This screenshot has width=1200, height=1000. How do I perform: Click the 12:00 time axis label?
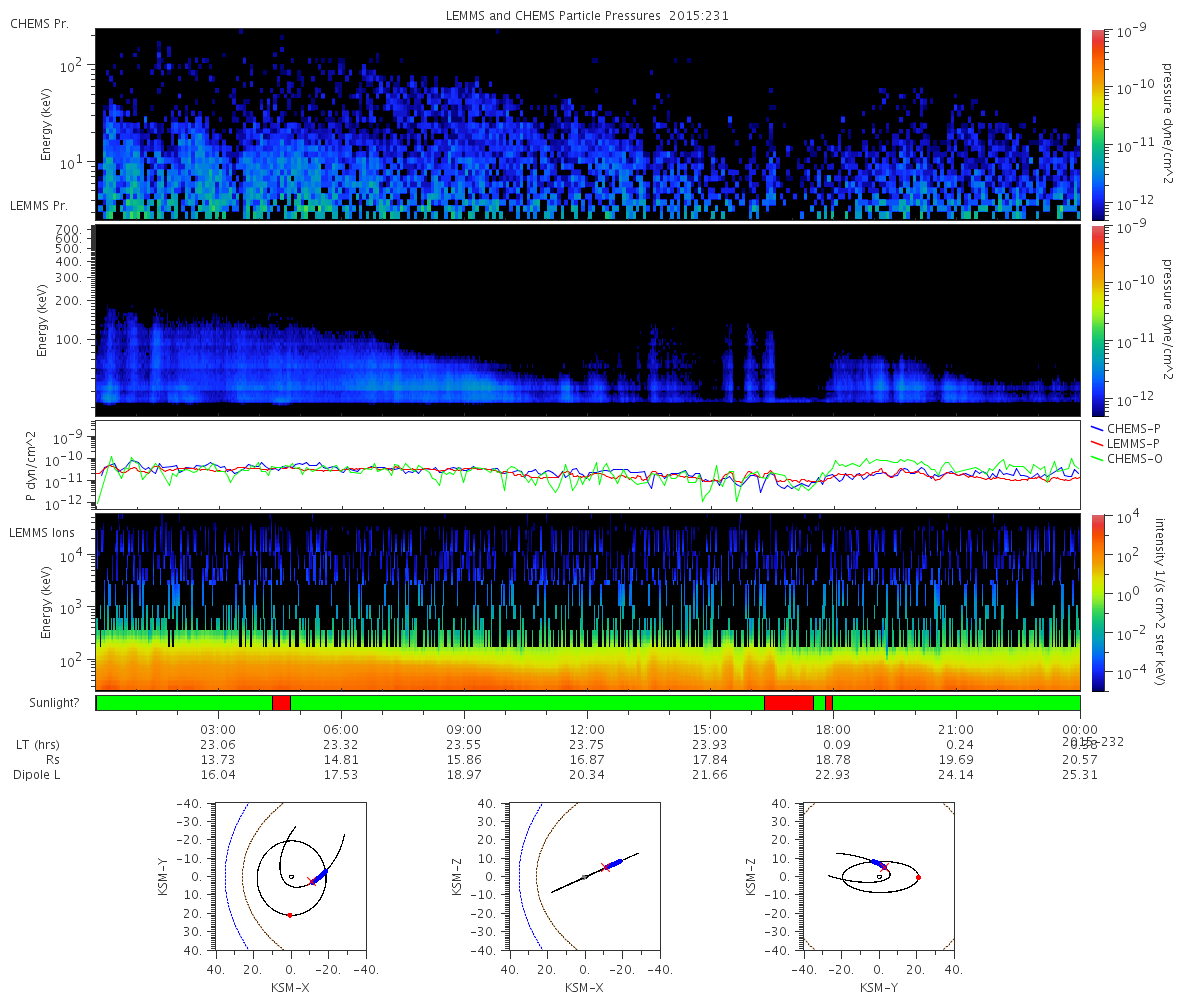(x=587, y=729)
